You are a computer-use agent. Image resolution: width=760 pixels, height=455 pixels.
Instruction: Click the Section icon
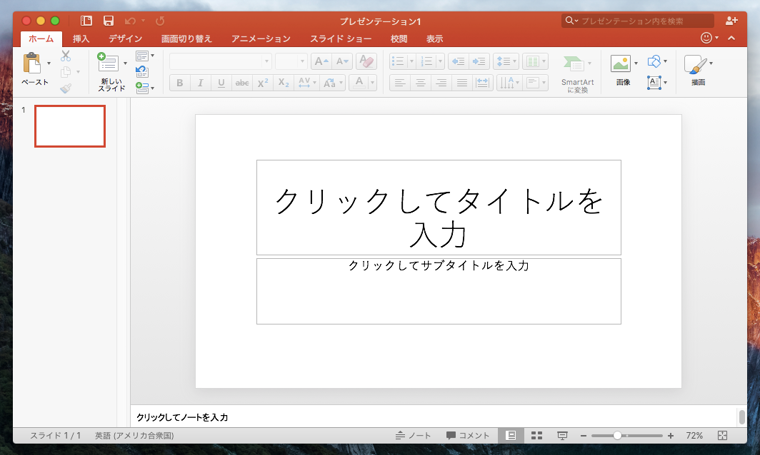coord(142,88)
